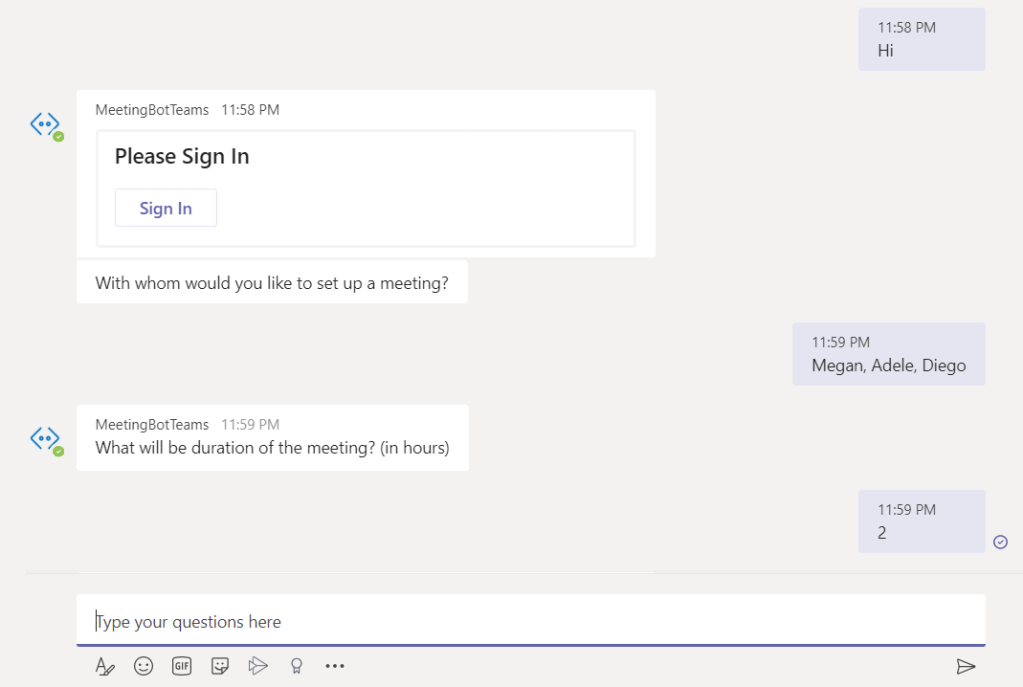
Task: Open the sticker picker
Action: 220,666
